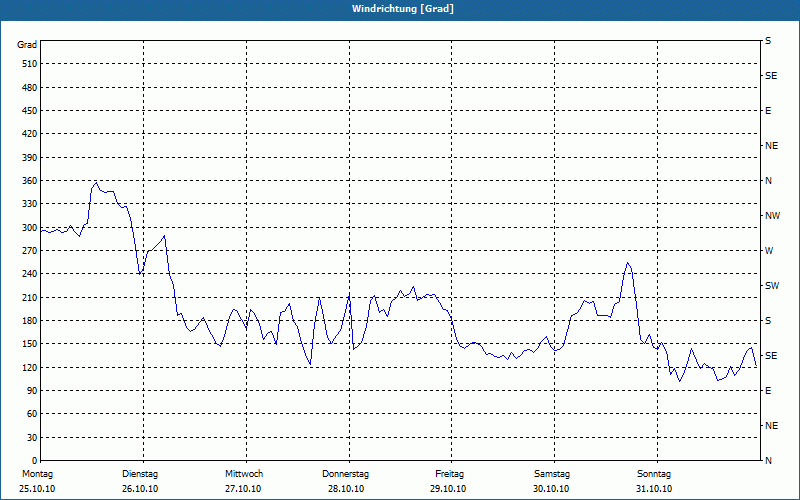Click the date "30.10.10"
Screen dimensions: 800x500
551,489
